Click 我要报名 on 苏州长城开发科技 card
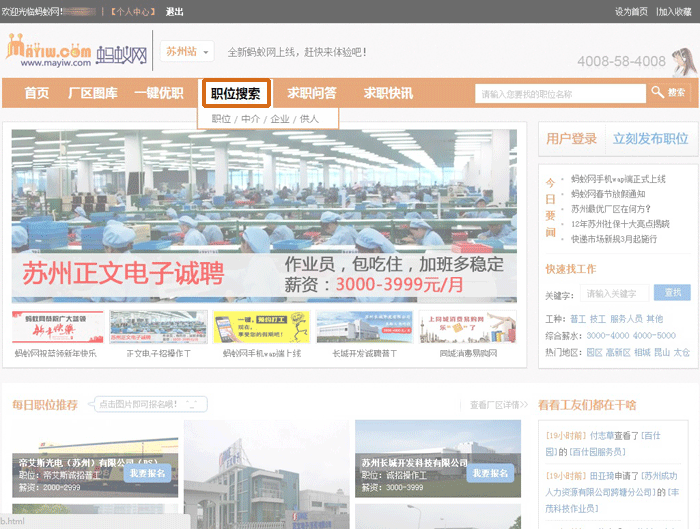Screen dimensions: 700x529 tap(490, 473)
